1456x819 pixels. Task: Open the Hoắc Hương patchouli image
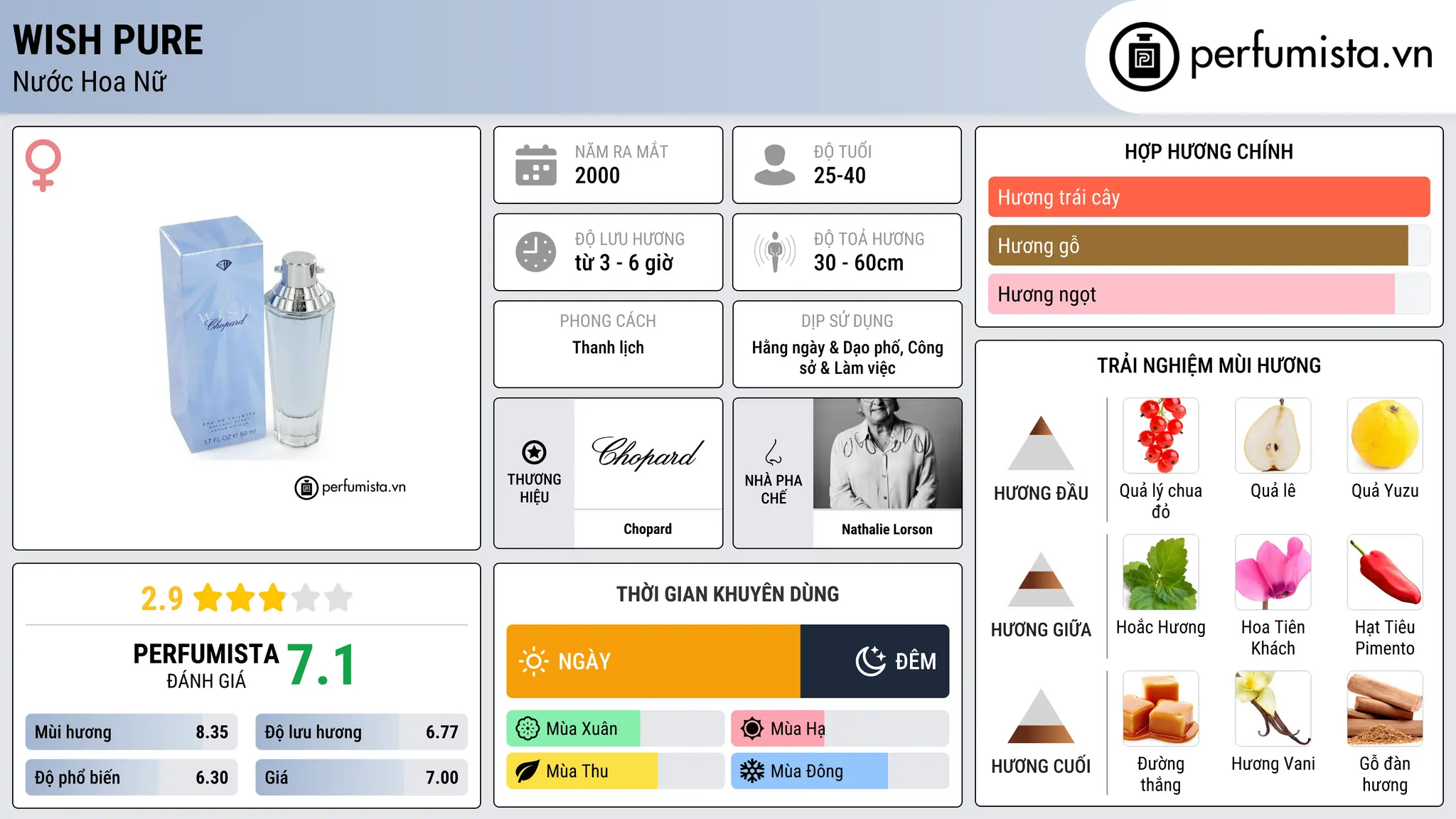point(1160,572)
